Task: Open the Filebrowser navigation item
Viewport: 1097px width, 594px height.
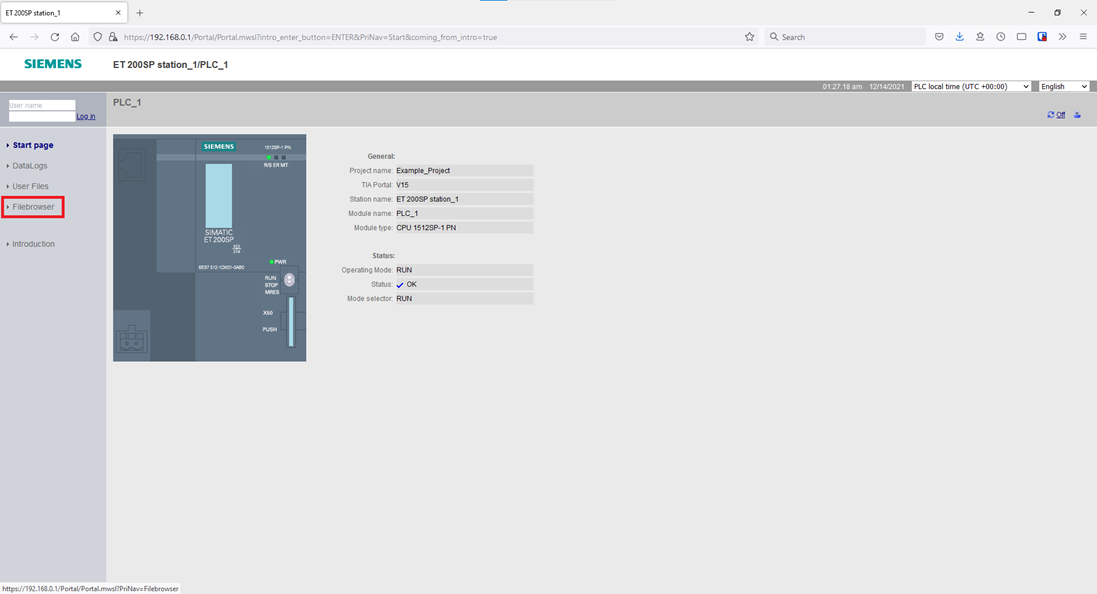Action: (x=33, y=207)
